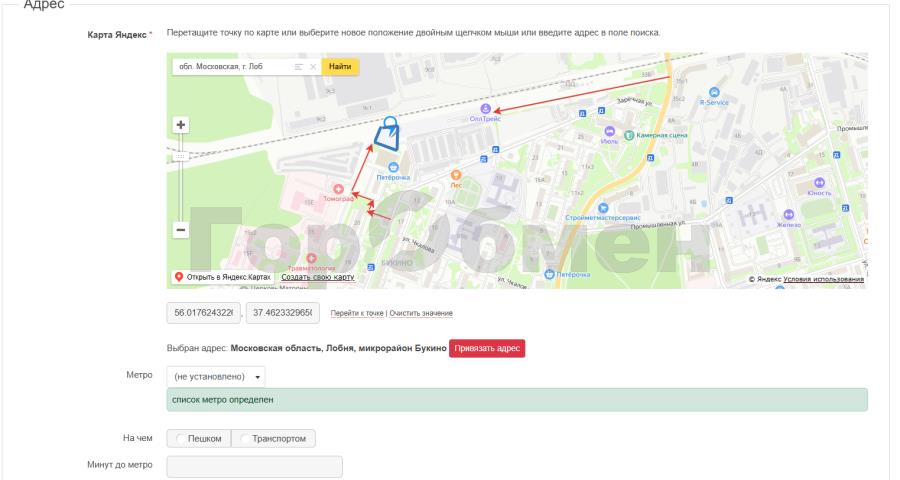
Task: Click the blue shopping-bag map placemark
Action: pyautogui.click(x=387, y=134)
